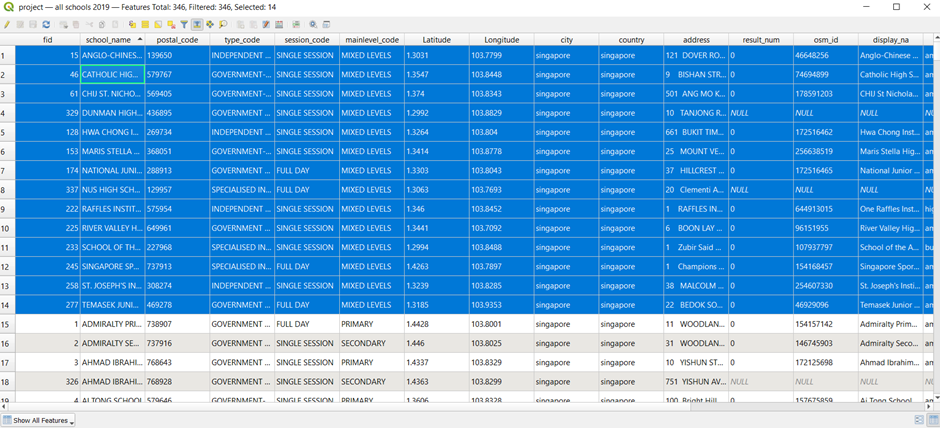Click the Zoom map to selected rows magnifier

(223, 24)
